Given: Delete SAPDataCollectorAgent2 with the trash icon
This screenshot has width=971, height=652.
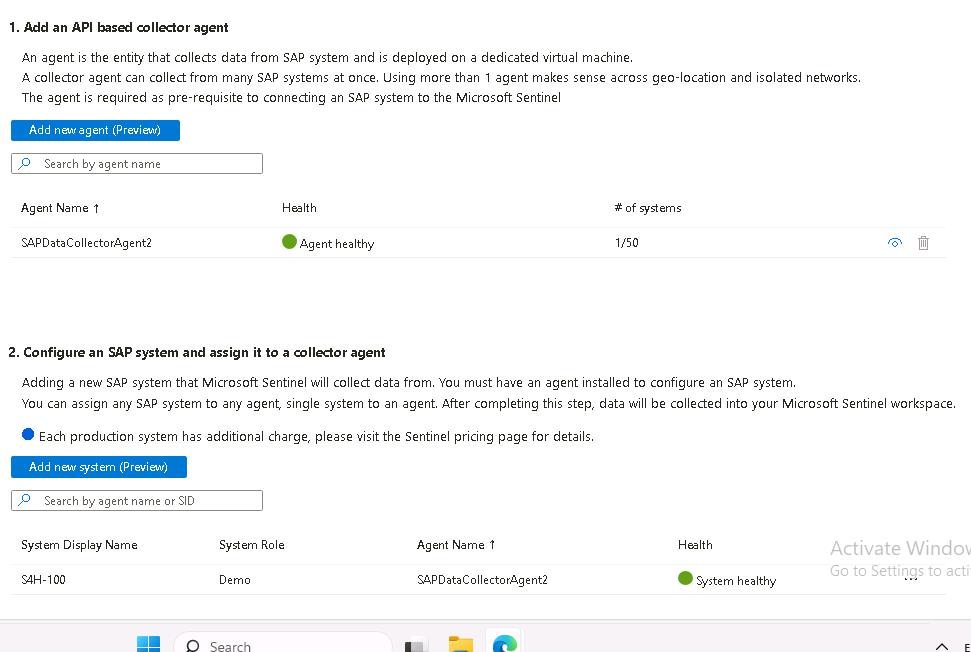Looking at the screenshot, I should [x=923, y=243].
